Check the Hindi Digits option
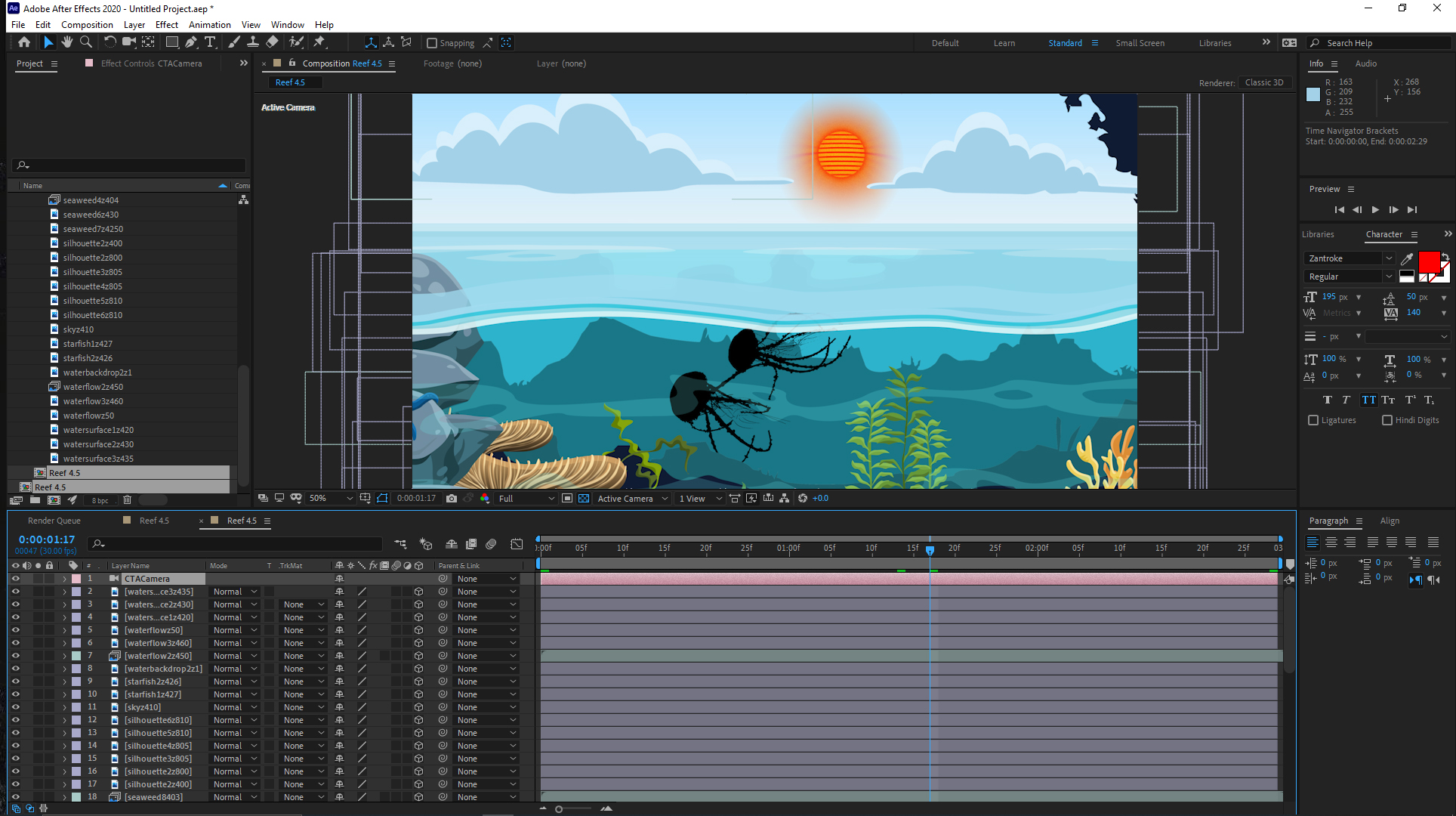The width and height of the screenshot is (1456, 816). coord(1387,420)
